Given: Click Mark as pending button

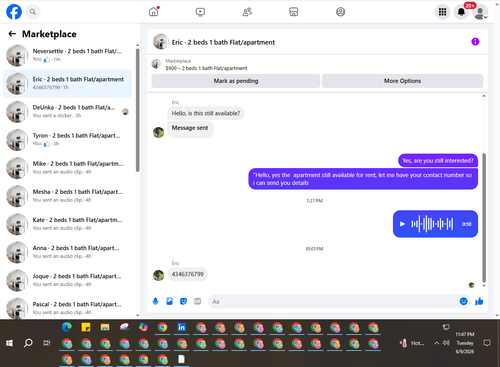Looking at the screenshot, I should coord(236,81).
